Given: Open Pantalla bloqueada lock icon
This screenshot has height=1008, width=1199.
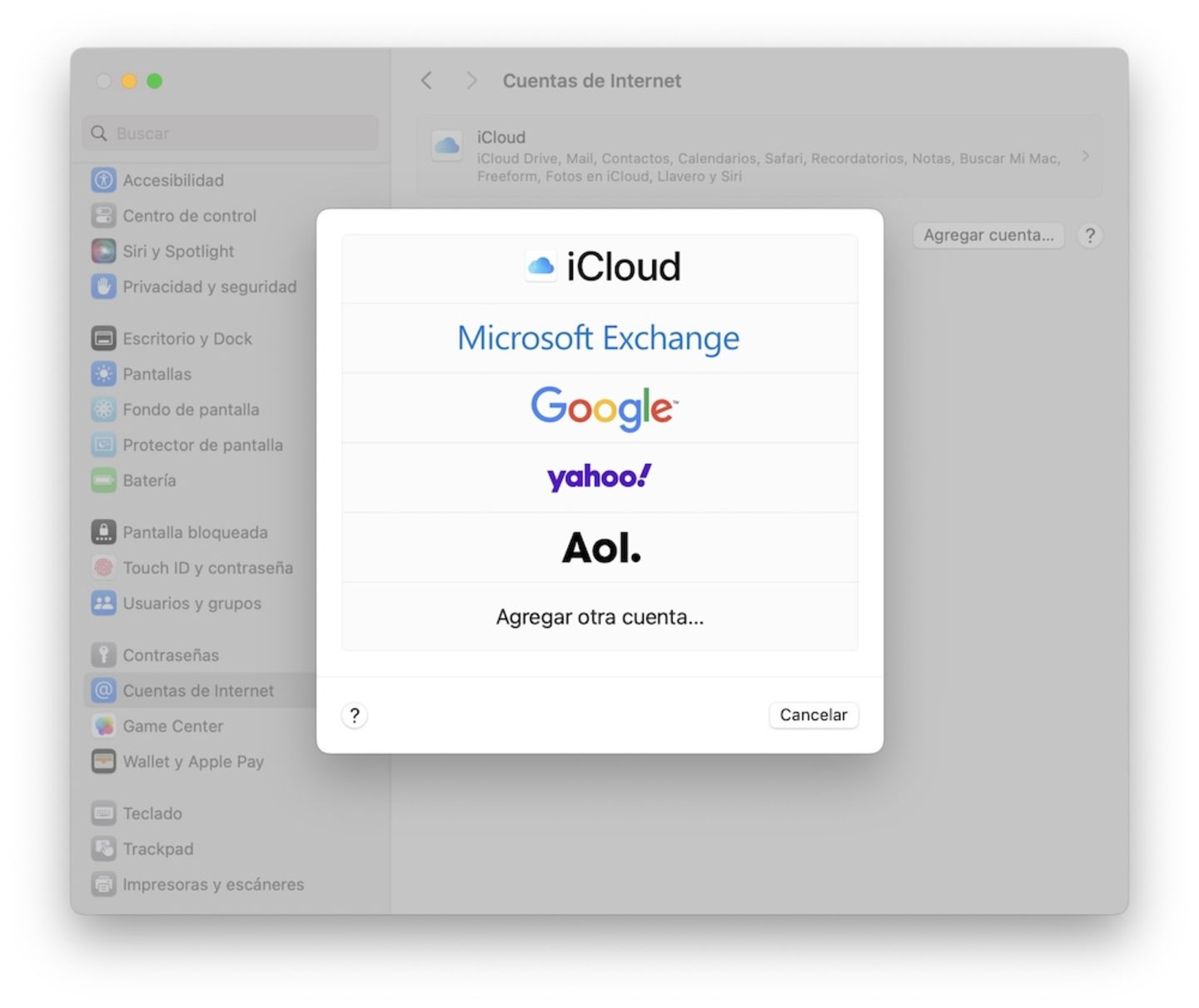Looking at the screenshot, I should click(103, 532).
